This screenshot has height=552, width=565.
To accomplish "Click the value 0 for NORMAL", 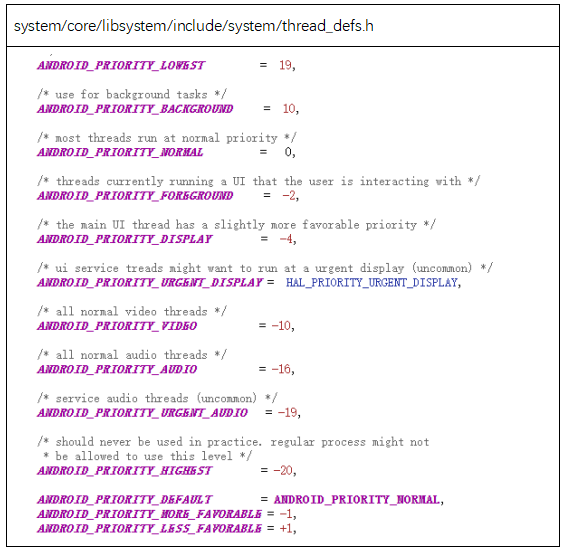I will click(x=288, y=152).
